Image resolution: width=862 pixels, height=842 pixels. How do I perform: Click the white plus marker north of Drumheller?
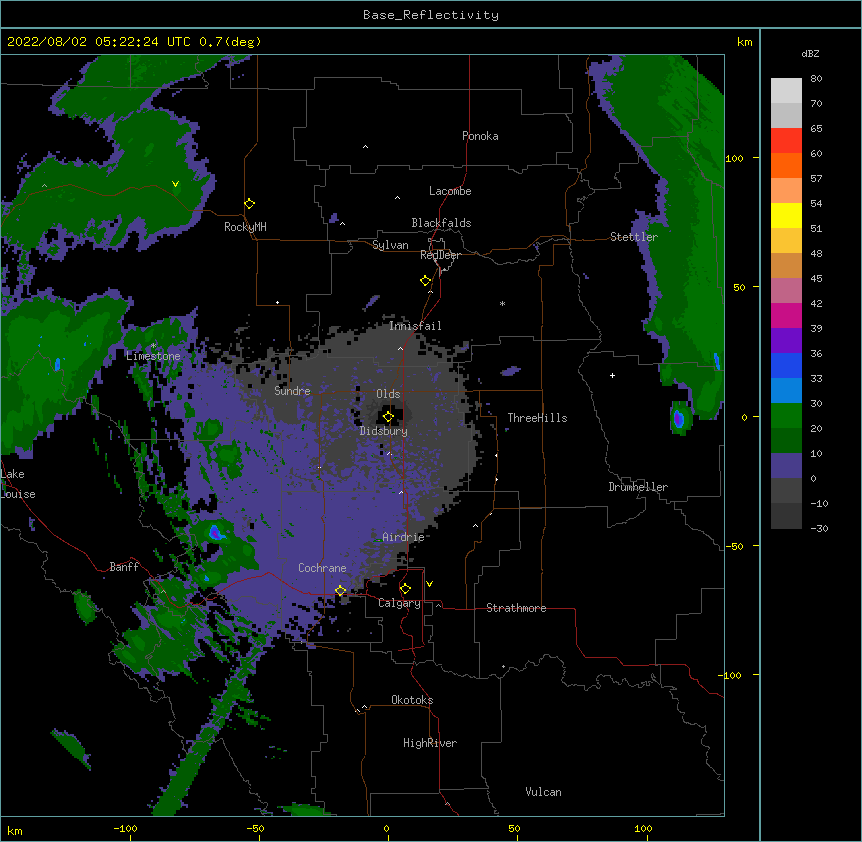point(612,375)
